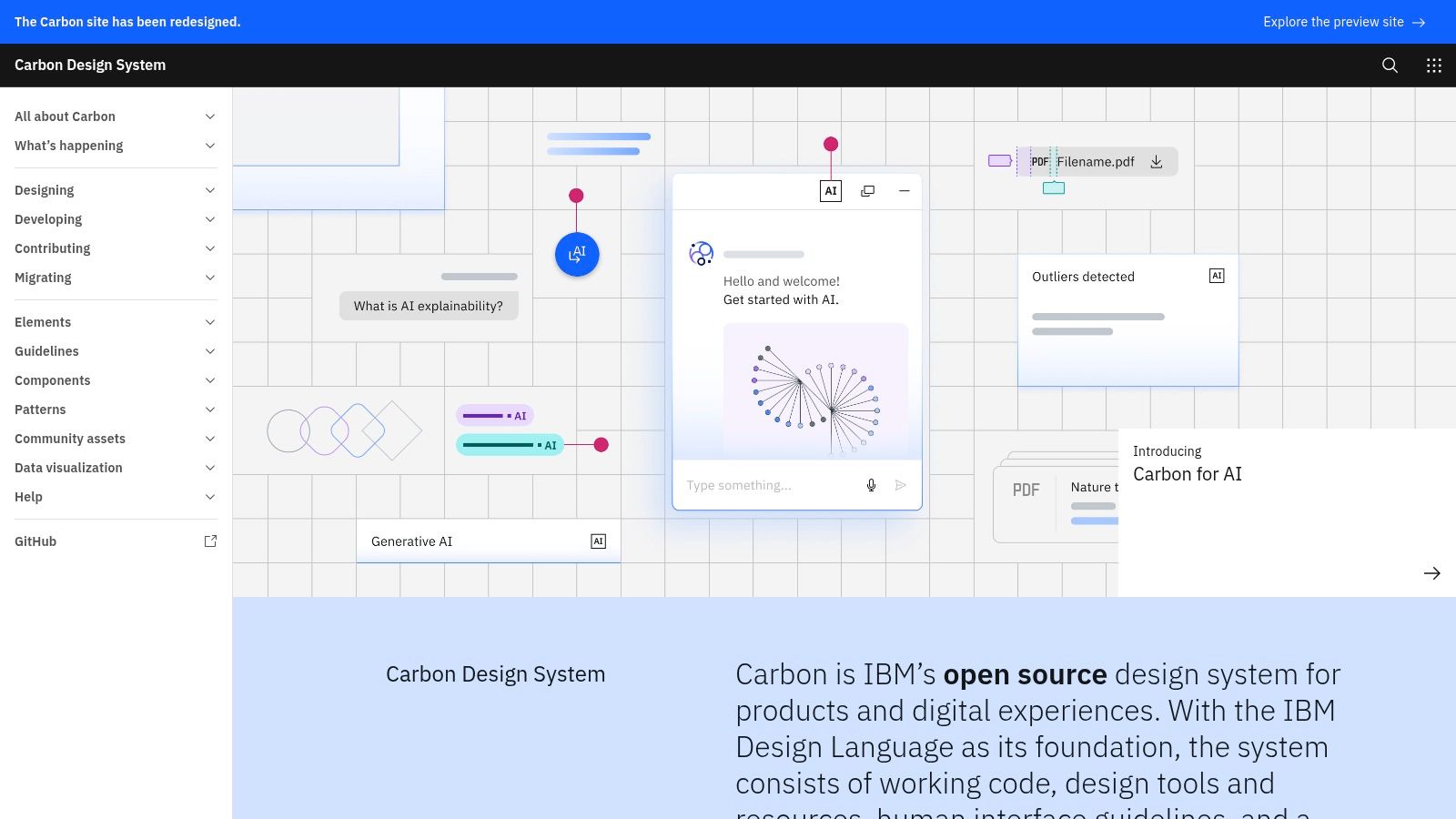Image resolution: width=1456 pixels, height=819 pixels.
Task: Open the site search icon
Action: coord(1390,66)
